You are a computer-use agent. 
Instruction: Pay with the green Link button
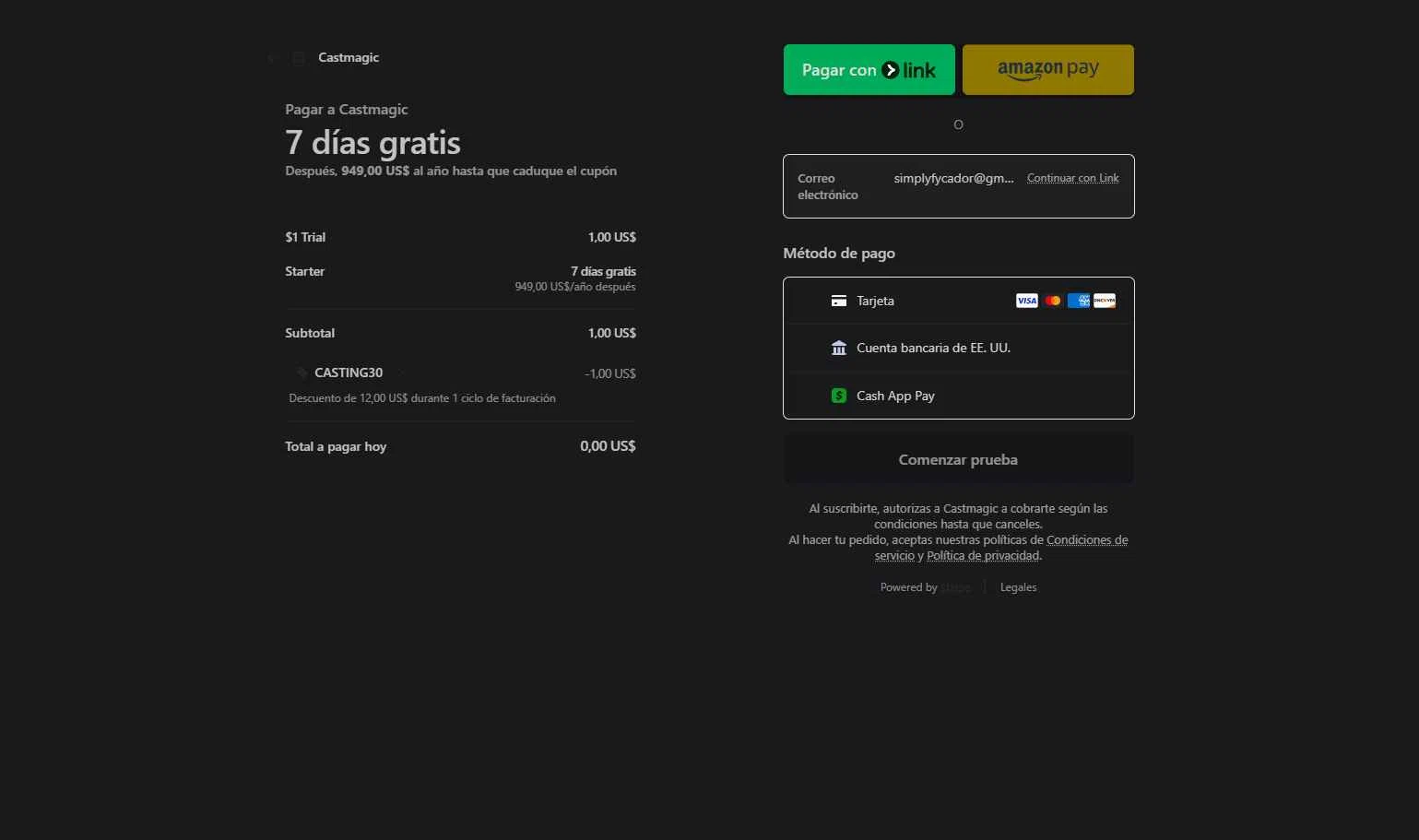point(869,70)
